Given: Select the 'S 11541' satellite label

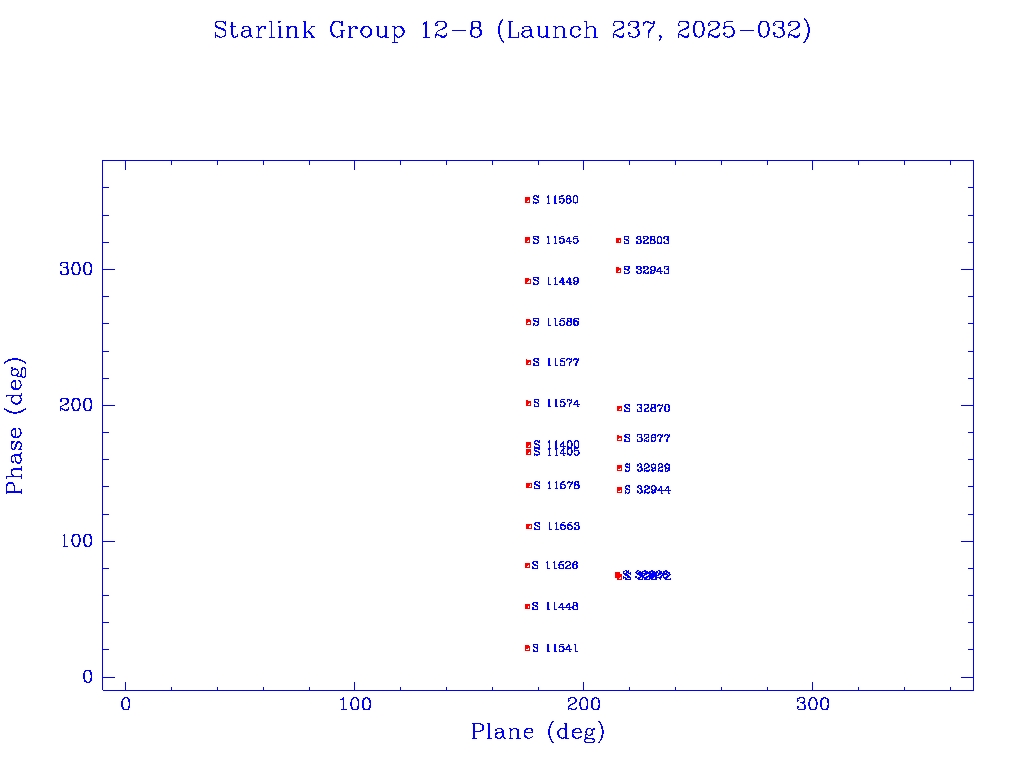Looking at the screenshot, I should (x=555, y=648).
